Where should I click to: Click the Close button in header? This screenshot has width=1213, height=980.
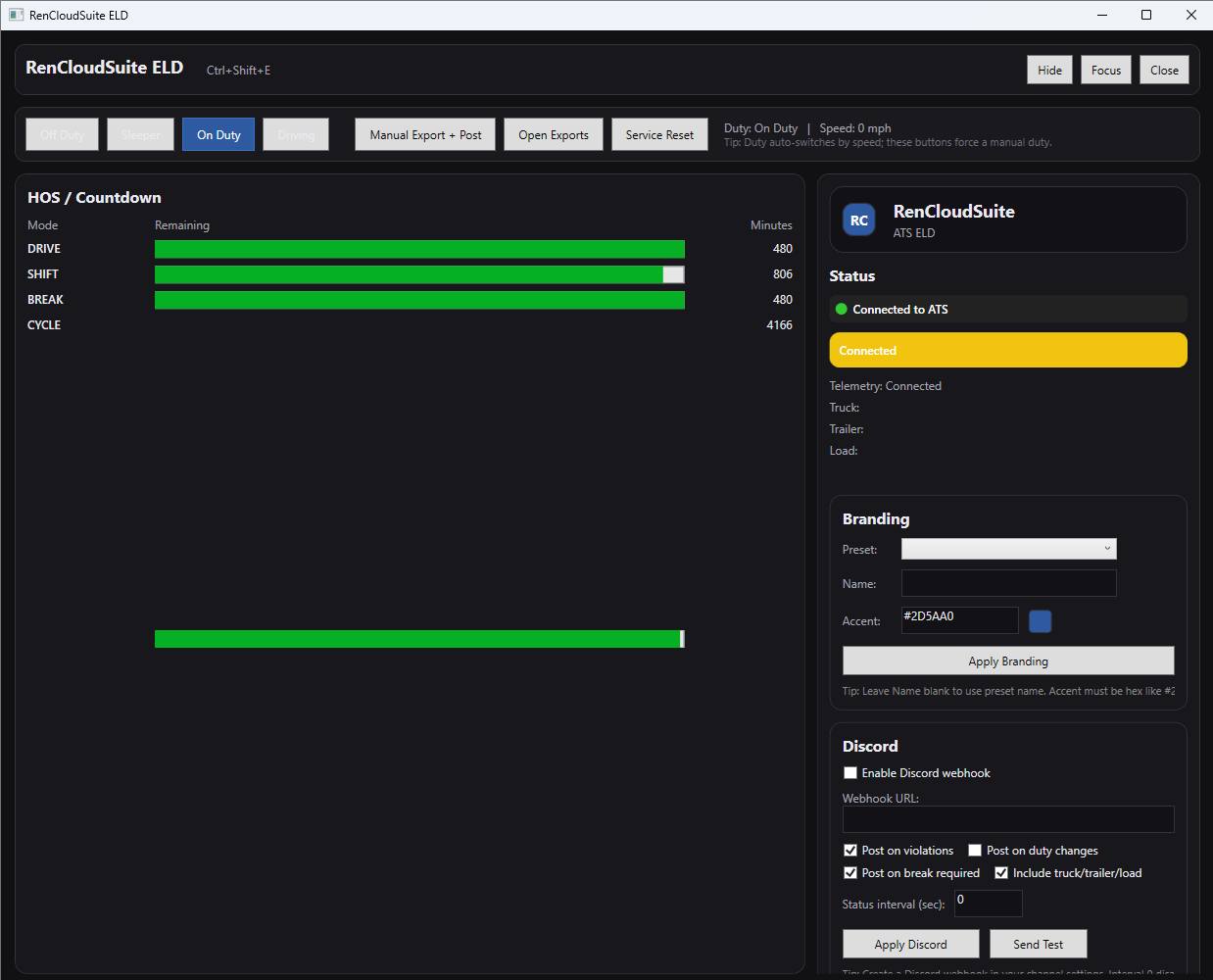pyautogui.click(x=1164, y=70)
